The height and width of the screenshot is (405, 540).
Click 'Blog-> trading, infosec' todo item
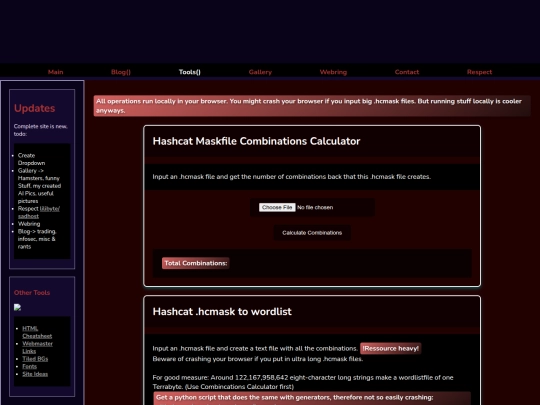[x=37, y=239]
